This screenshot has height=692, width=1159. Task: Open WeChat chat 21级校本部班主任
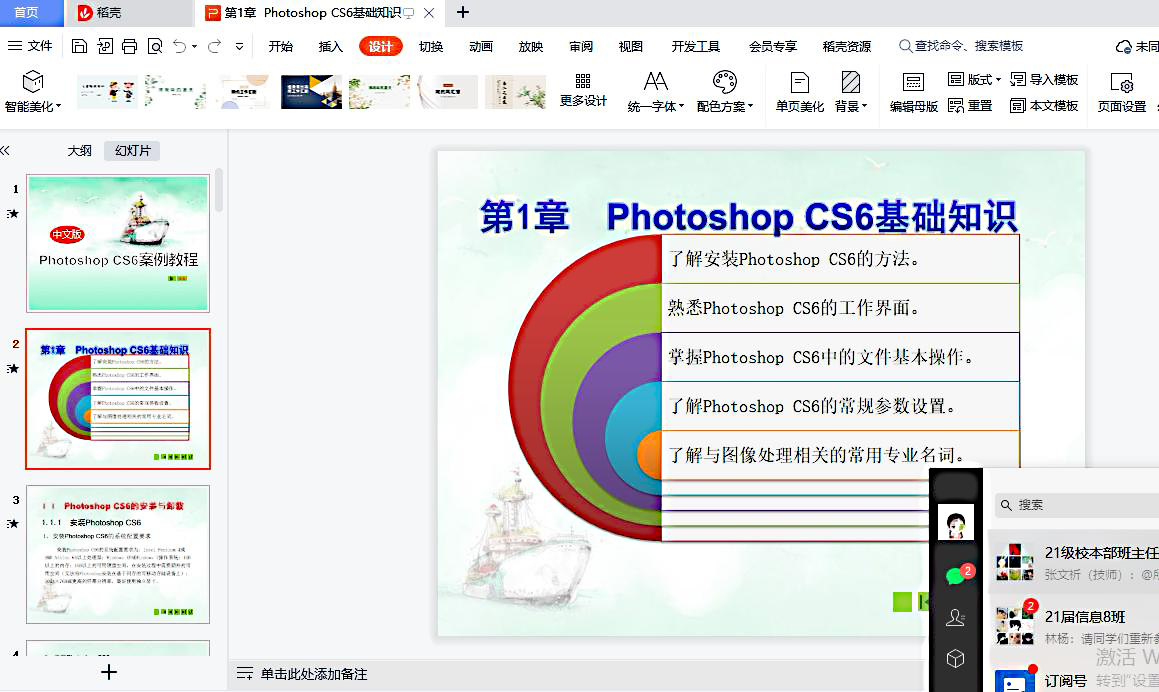(1074, 563)
